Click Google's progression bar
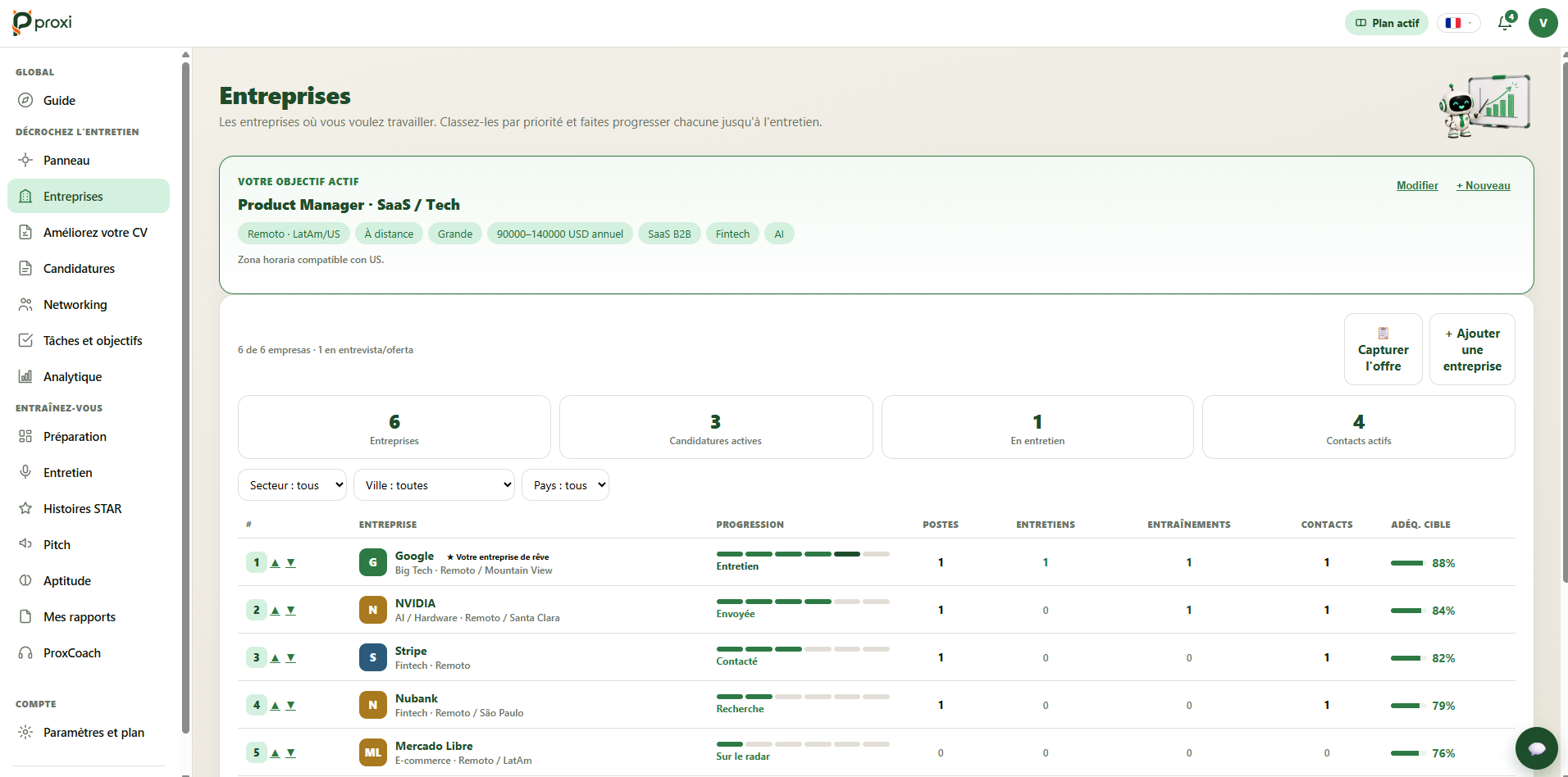The width and height of the screenshot is (1568, 777). (803, 554)
